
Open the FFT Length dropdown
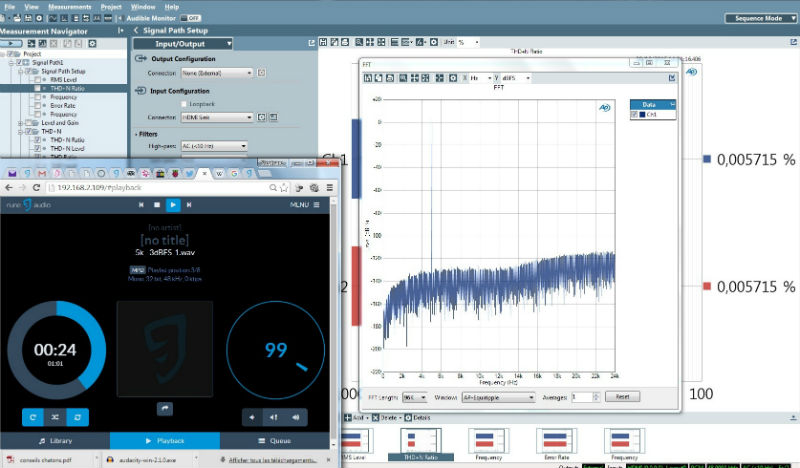(415, 397)
